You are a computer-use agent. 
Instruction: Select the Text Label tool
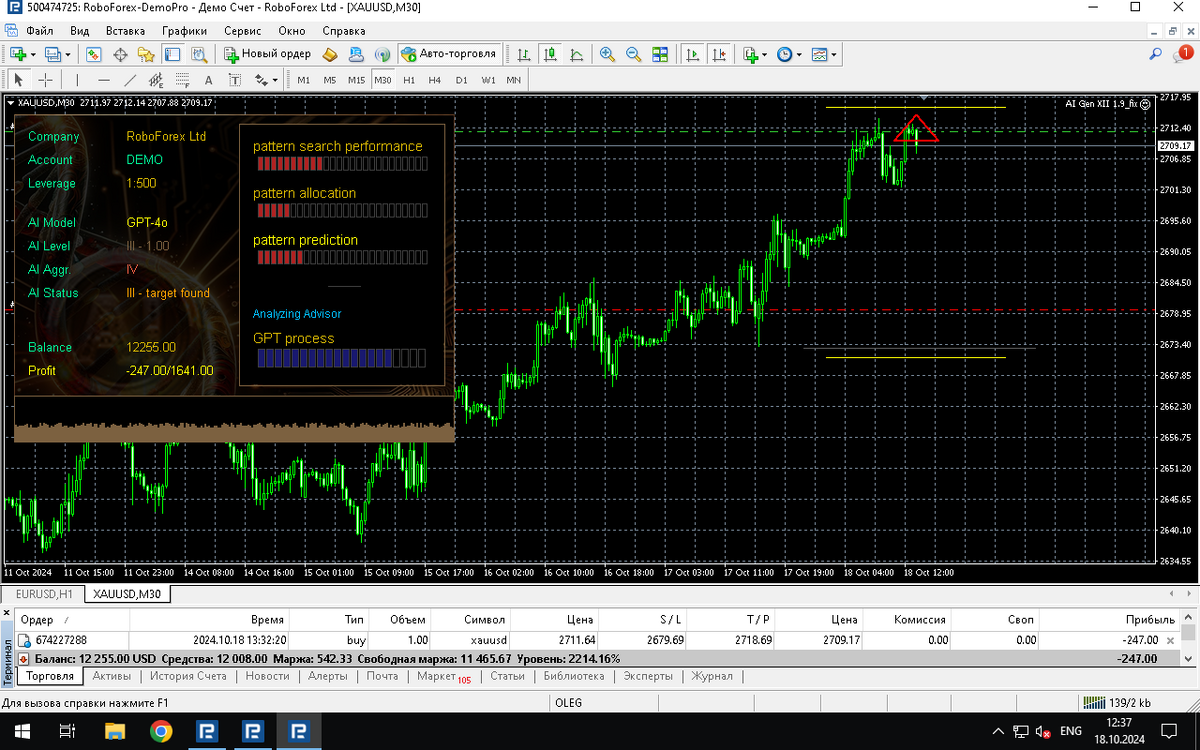(x=234, y=80)
